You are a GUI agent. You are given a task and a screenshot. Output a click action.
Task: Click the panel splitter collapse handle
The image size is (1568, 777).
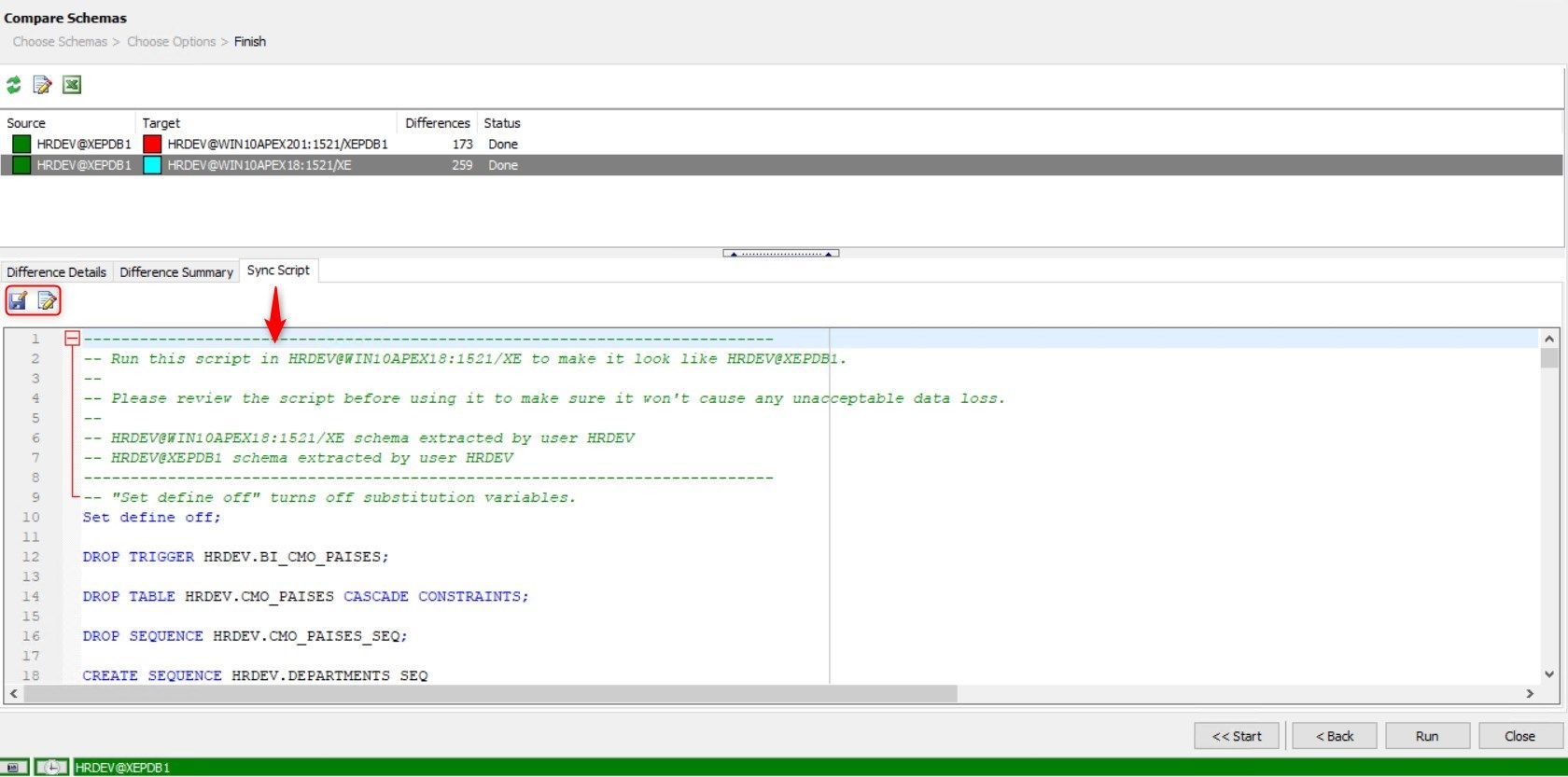click(780, 253)
